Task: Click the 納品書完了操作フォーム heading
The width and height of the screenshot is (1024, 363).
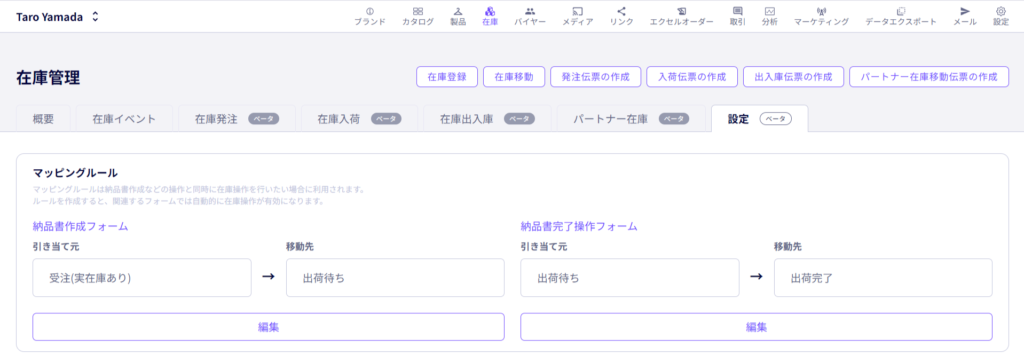Action: [579, 227]
